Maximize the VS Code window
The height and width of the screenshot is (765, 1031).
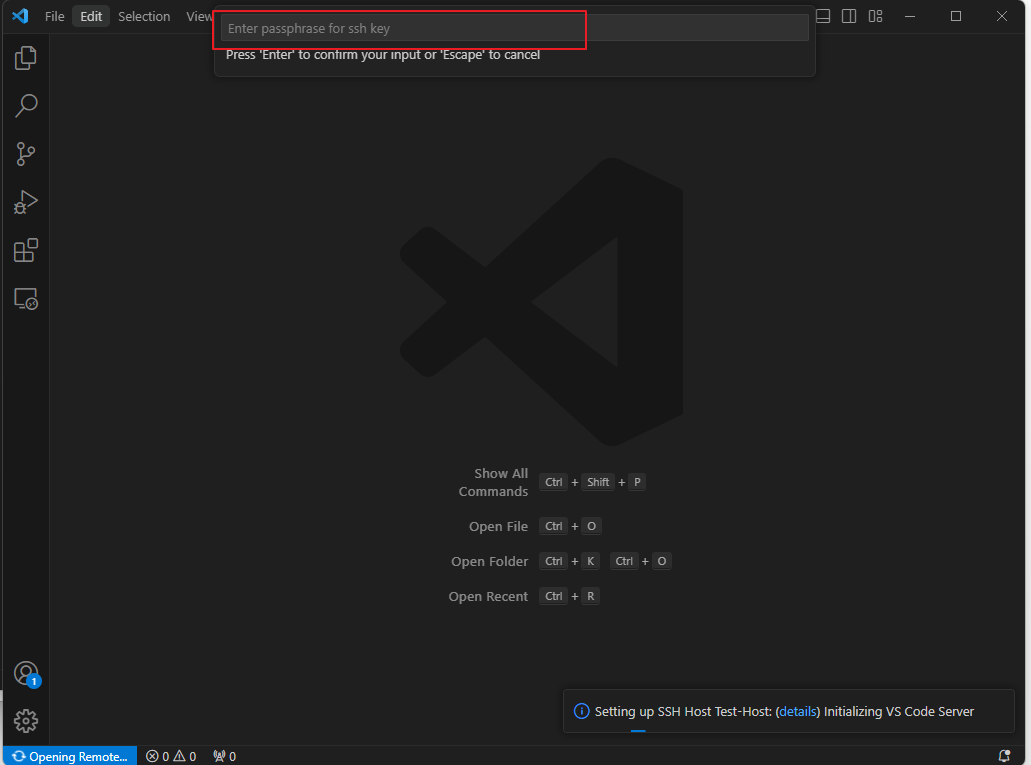click(956, 16)
